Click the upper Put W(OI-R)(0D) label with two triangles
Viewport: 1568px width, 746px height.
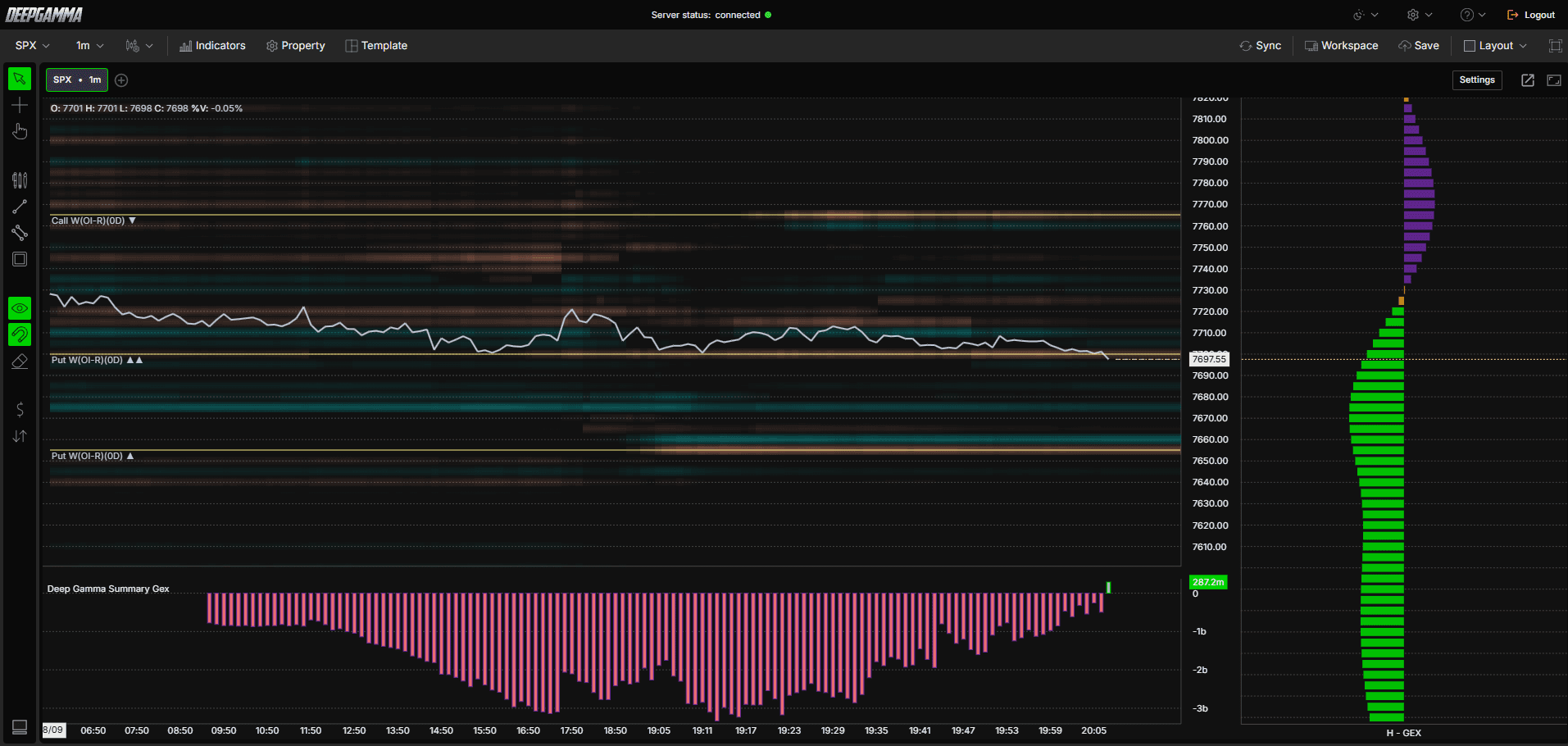(97, 360)
